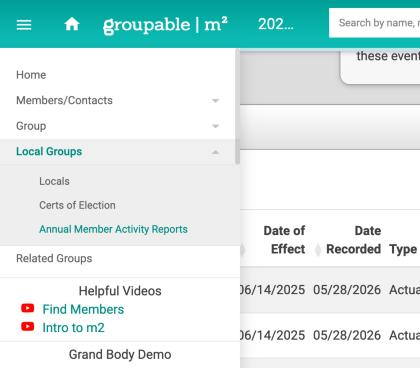
Task: Sort by Date of Effect column
Action: 284,240
